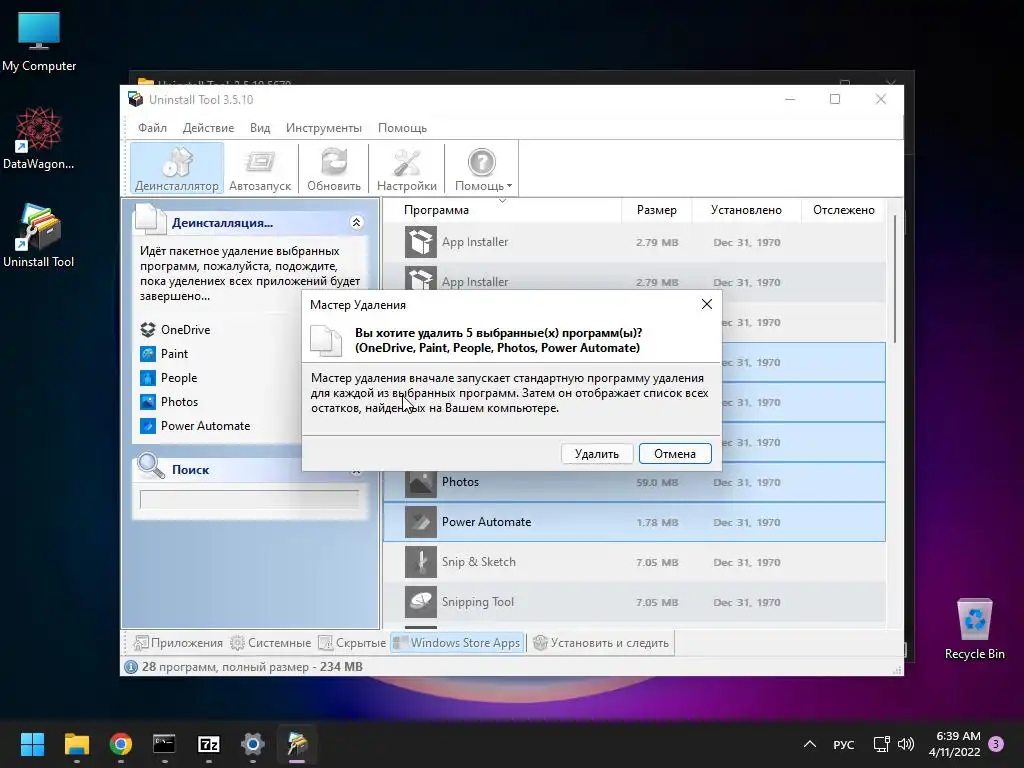This screenshot has height=768, width=1024.
Task: Switch to the Системные tab
Action: (270, 643)
